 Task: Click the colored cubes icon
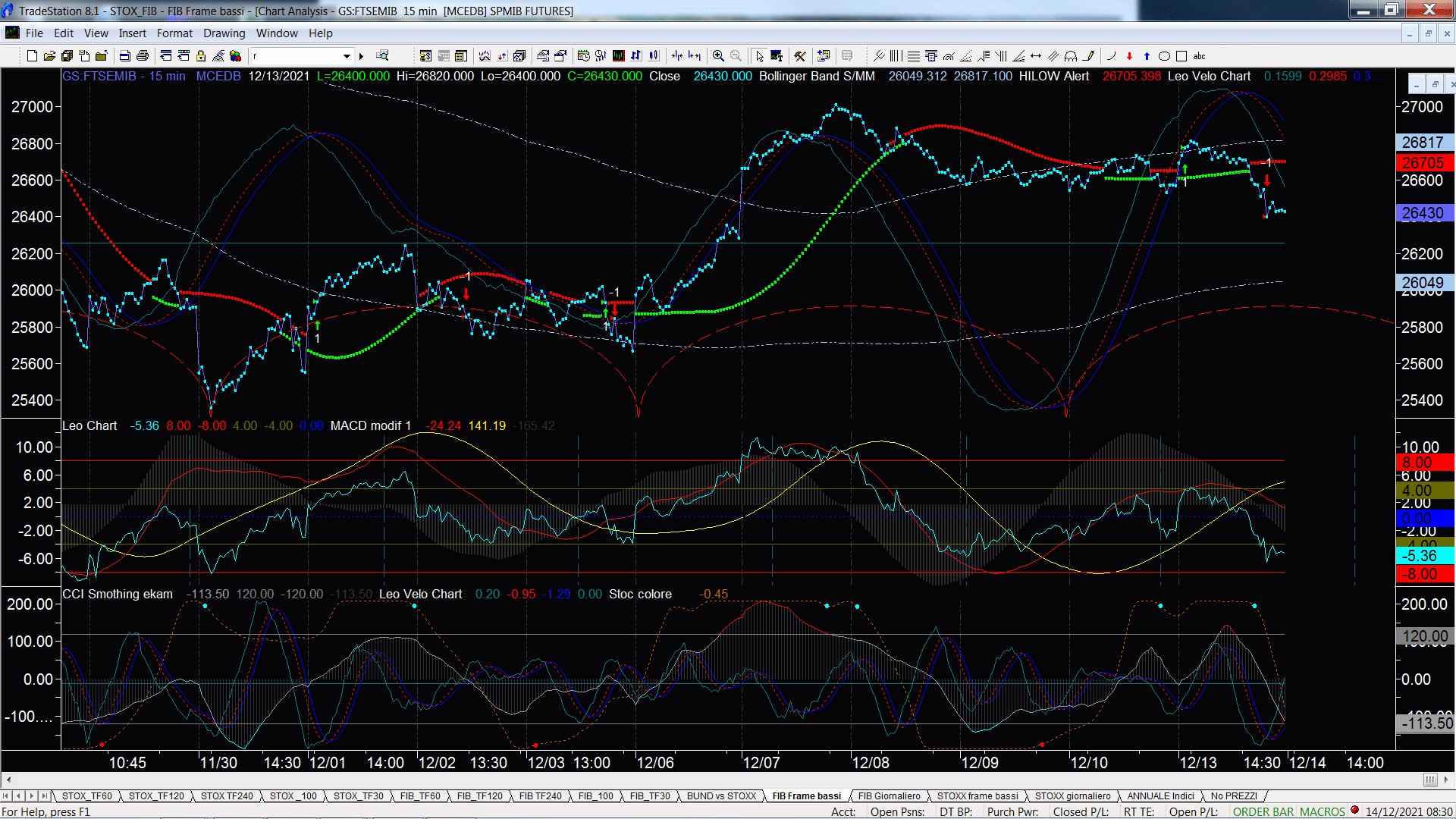[x=235, y=56]
